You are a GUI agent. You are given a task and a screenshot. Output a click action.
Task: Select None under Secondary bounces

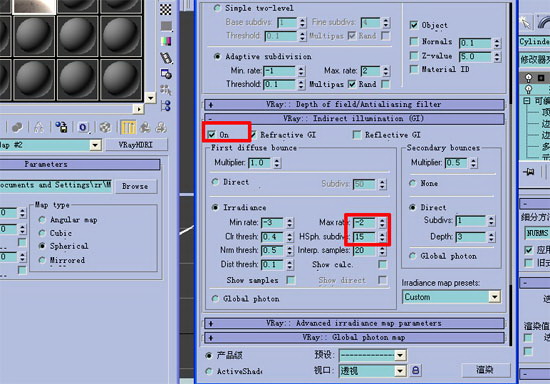[x=412, y=183]
